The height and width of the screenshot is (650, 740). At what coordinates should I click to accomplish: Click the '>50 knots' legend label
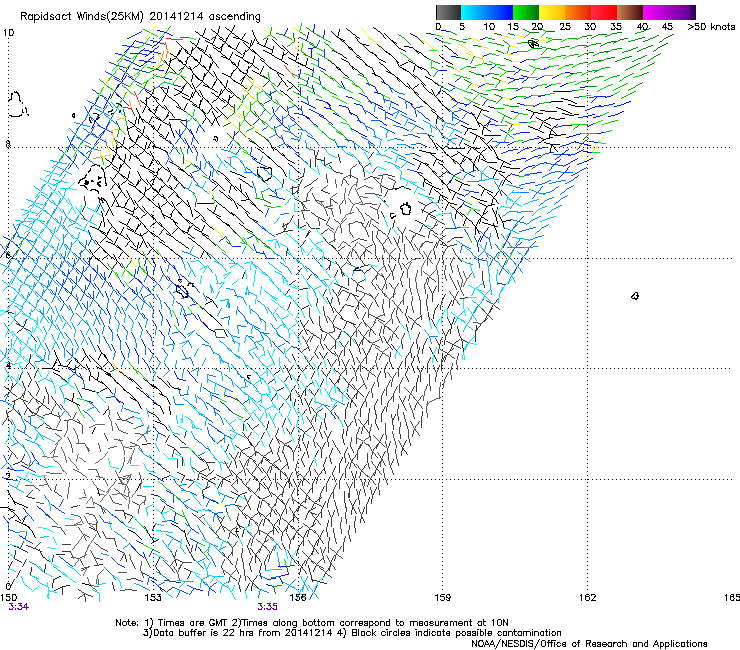711,26
